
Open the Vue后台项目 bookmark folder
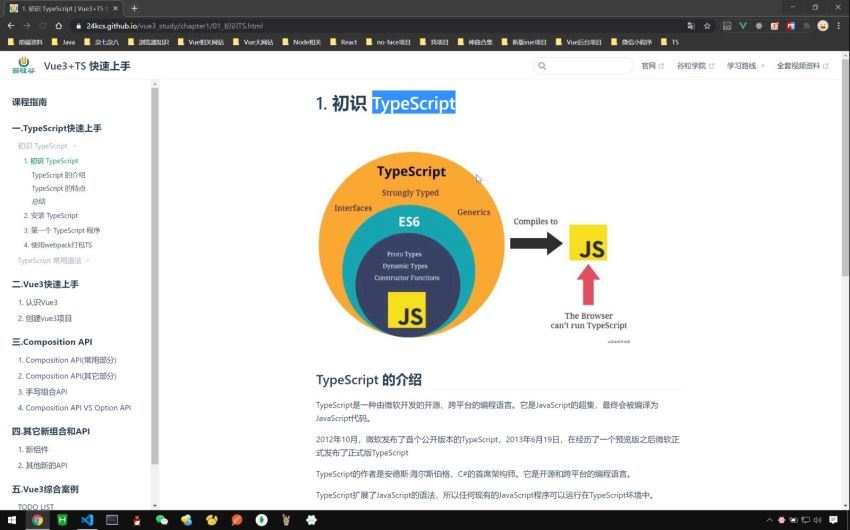[x=578, y=42]
